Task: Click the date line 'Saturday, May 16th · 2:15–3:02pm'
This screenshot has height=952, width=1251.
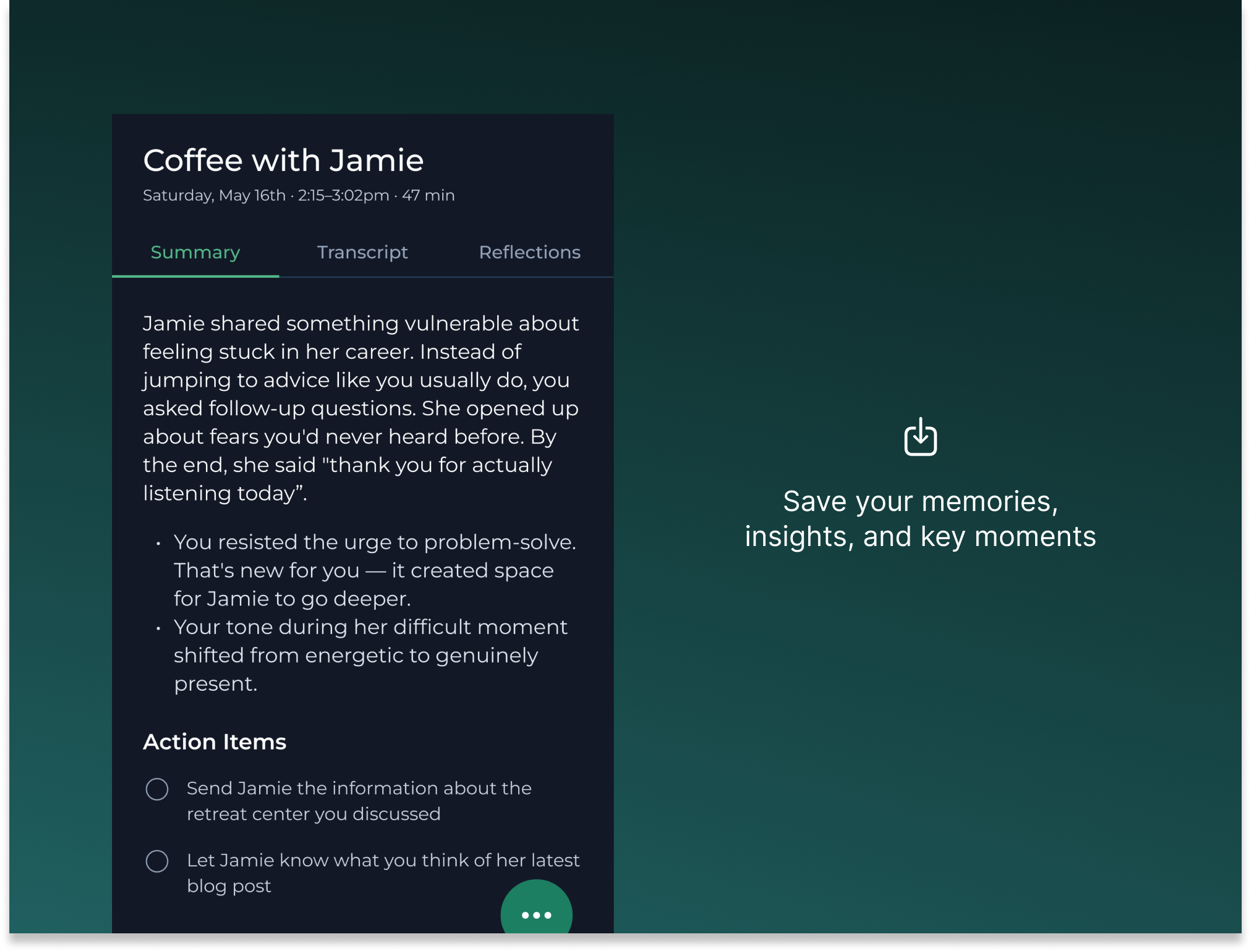Action: [299, 195]
